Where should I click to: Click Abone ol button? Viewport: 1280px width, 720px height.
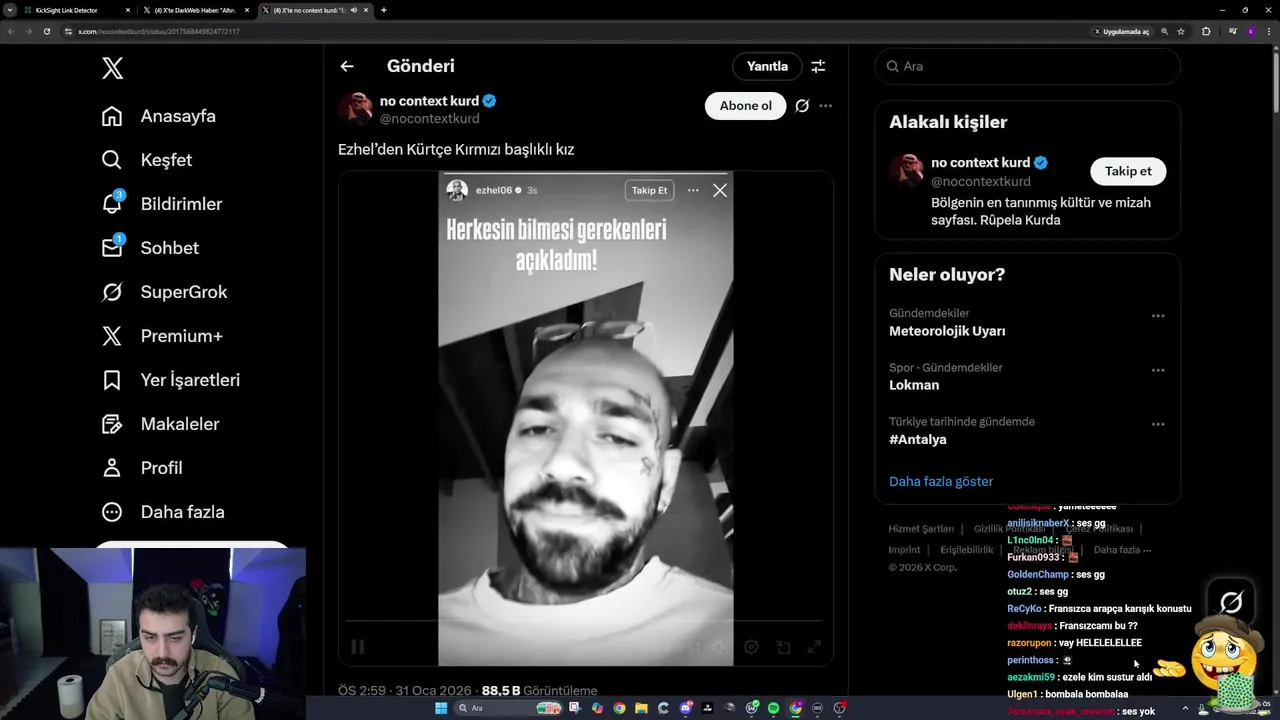click(x=745, y=106)
